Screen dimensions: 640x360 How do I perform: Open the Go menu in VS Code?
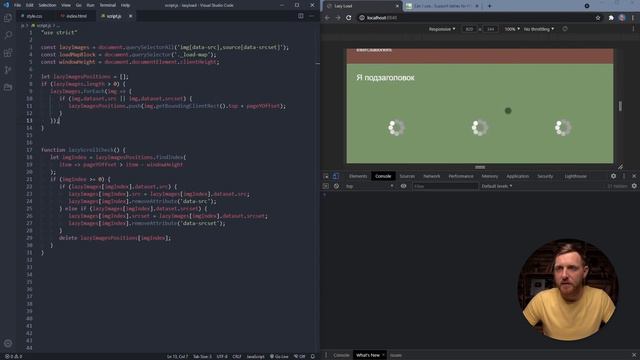(78, 5)
